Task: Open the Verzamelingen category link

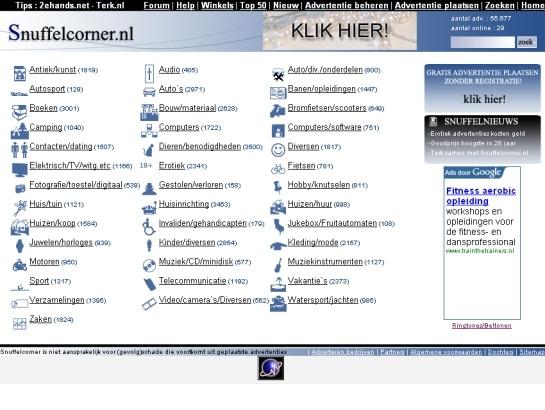Action: (x=57, y=300)
